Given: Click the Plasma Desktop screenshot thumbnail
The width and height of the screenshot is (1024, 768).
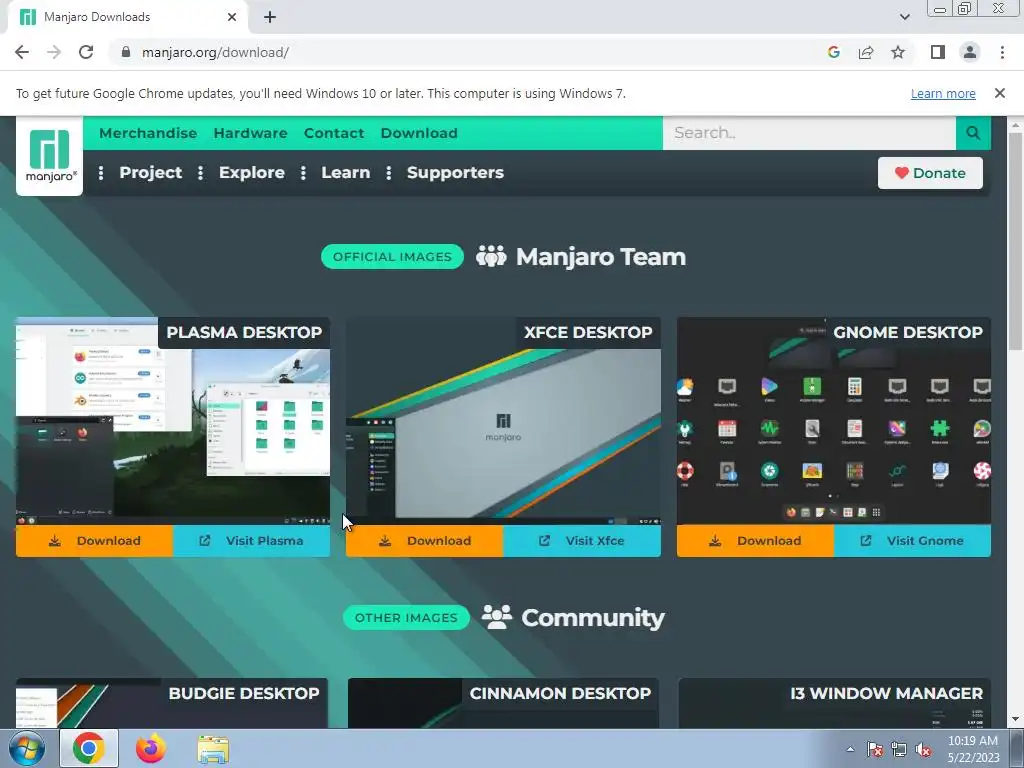Looking at the screenshot, I should pyautogui.click(x=173, y=421).
